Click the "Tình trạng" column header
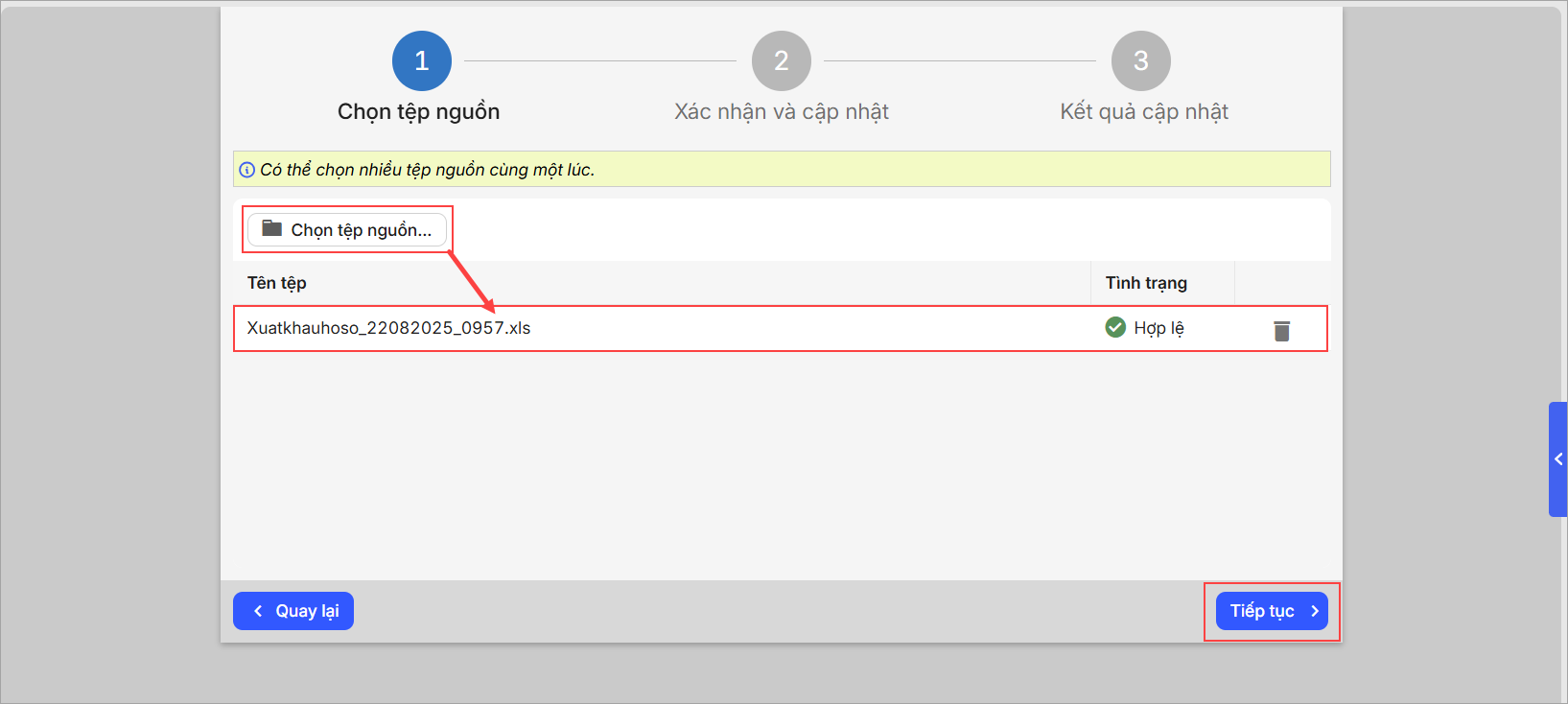 tap(1146, 283)
